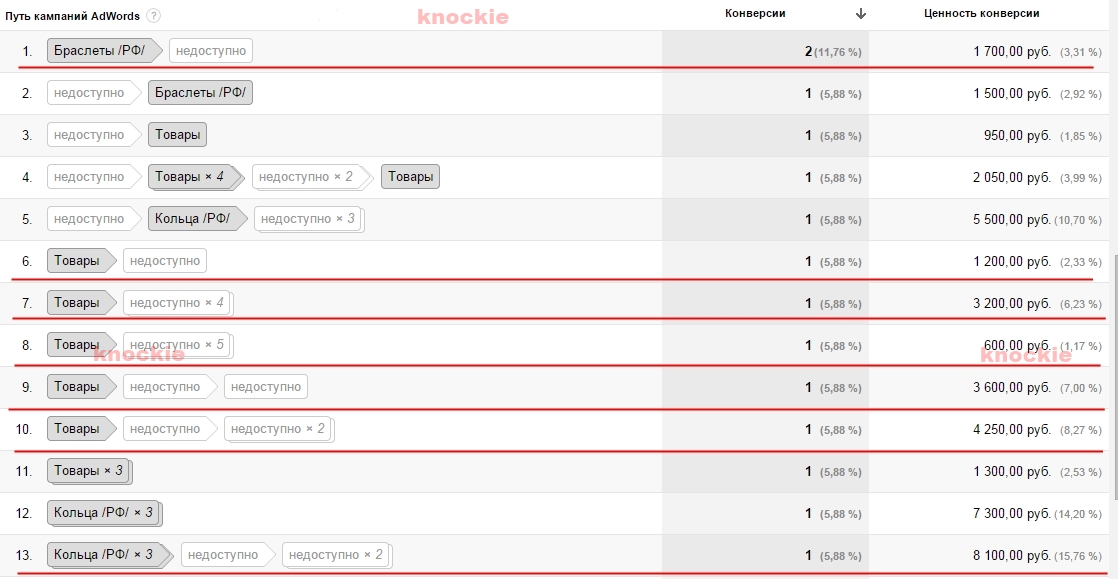
Task: Click the недоступно × 3 tag in row 5
Action: click(309, 219)
